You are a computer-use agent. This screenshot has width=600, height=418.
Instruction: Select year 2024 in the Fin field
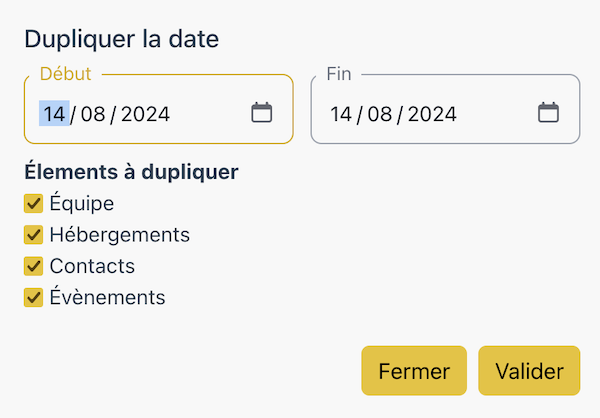point(432,114)
